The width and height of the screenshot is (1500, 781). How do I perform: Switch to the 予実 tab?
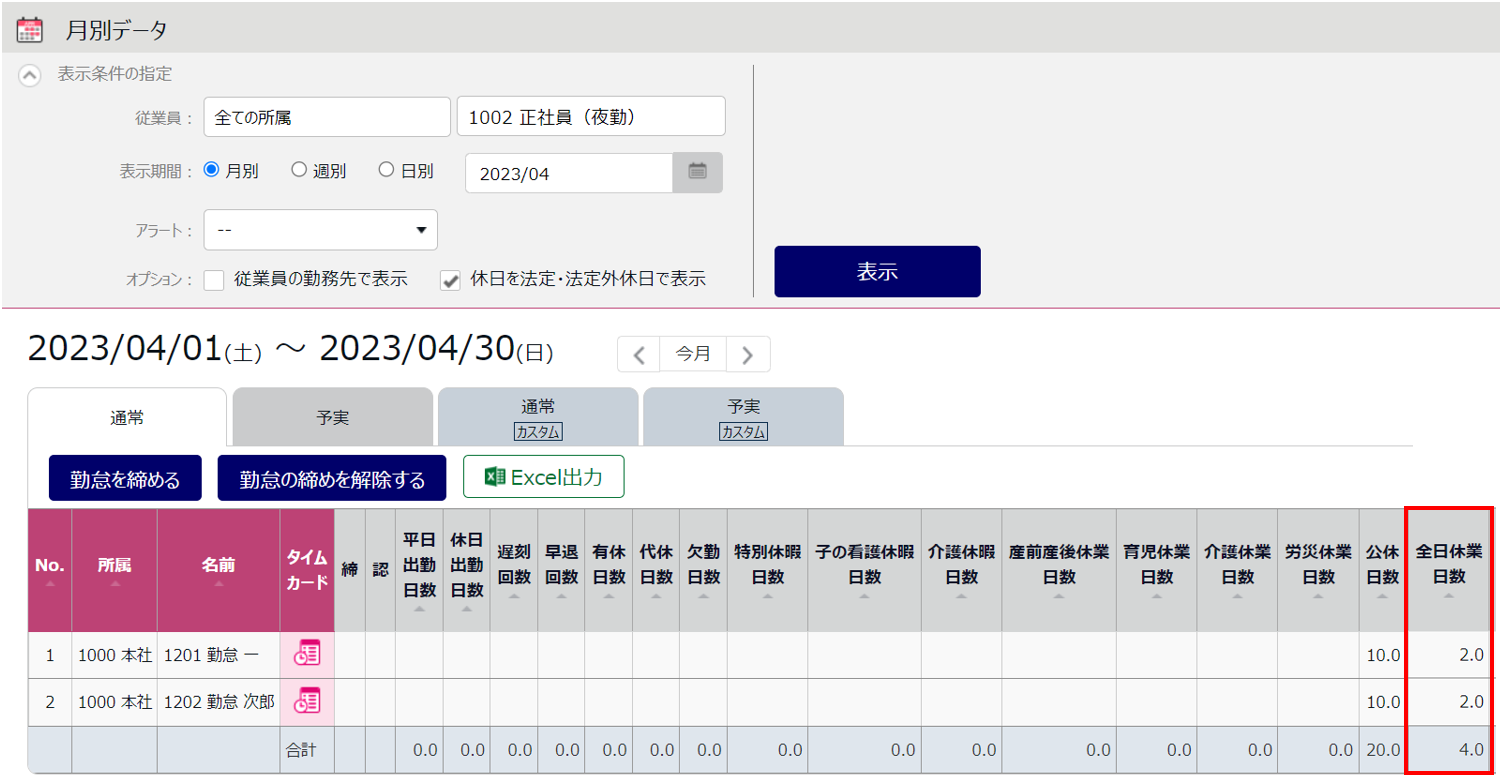[x=332, y=418]
